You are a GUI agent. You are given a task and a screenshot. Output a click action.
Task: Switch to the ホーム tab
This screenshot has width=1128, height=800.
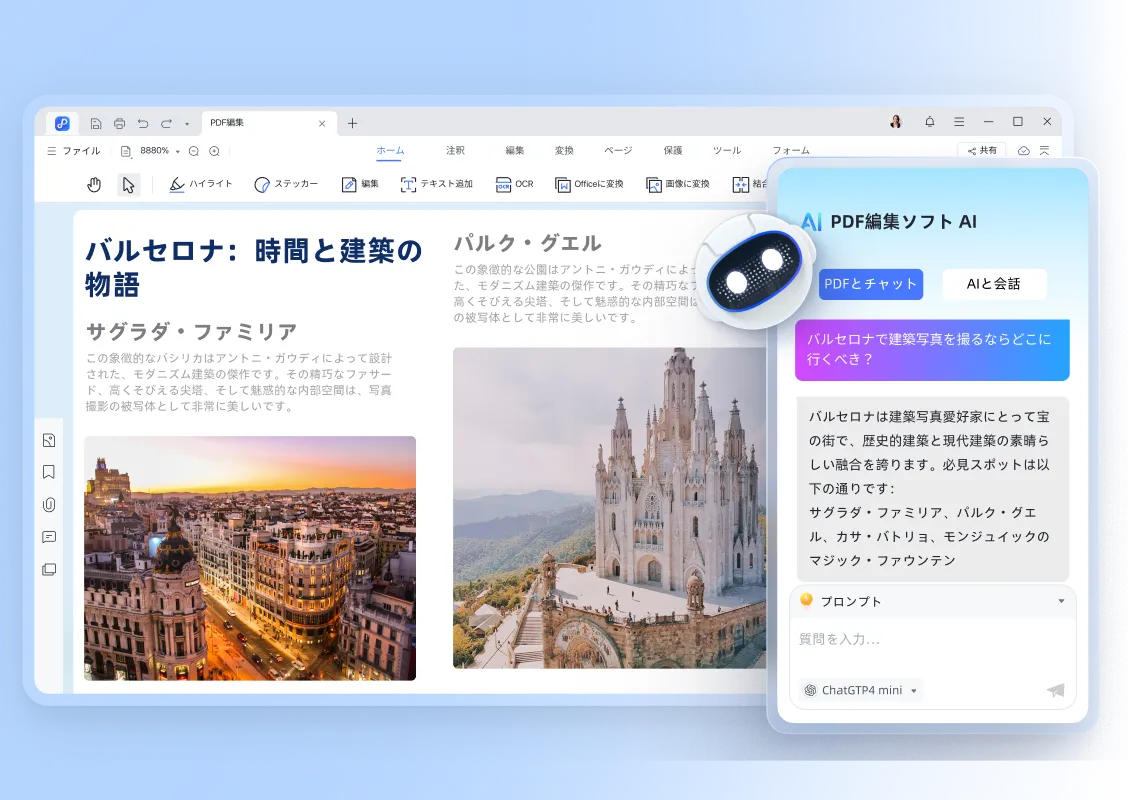pyautogui.click(x=390, y=150)
